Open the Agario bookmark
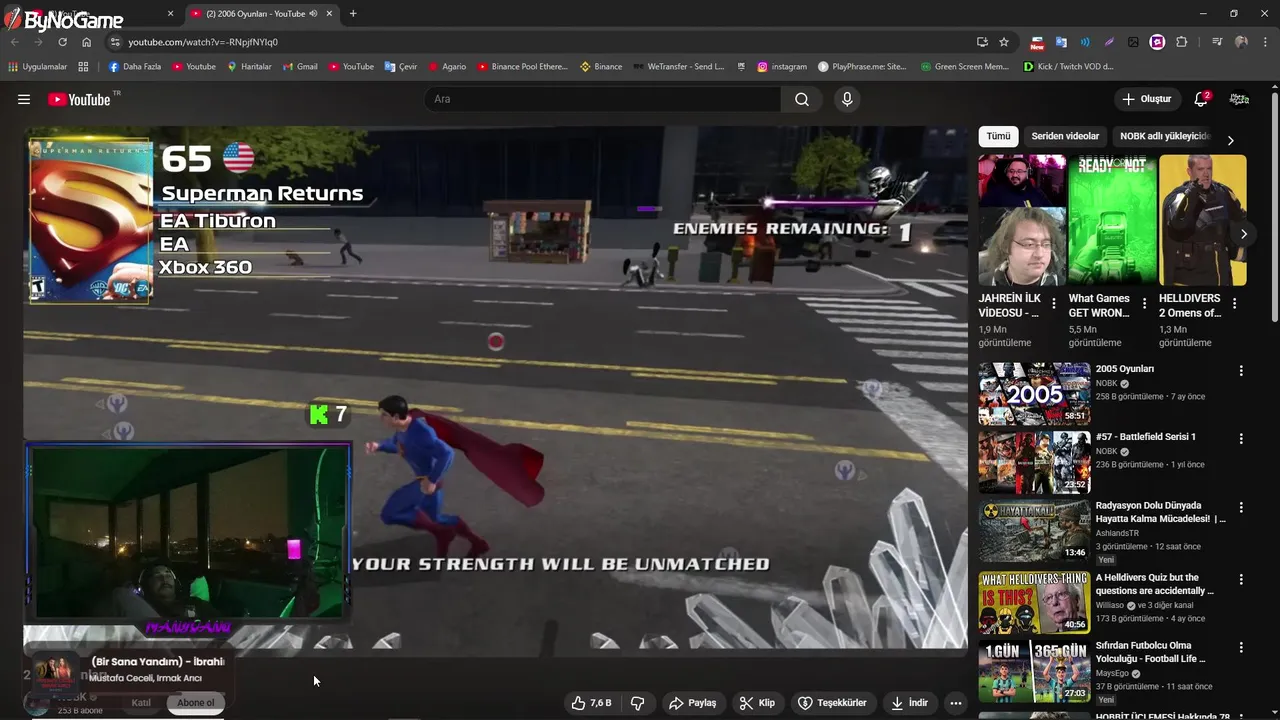 (x=447, y=67)
